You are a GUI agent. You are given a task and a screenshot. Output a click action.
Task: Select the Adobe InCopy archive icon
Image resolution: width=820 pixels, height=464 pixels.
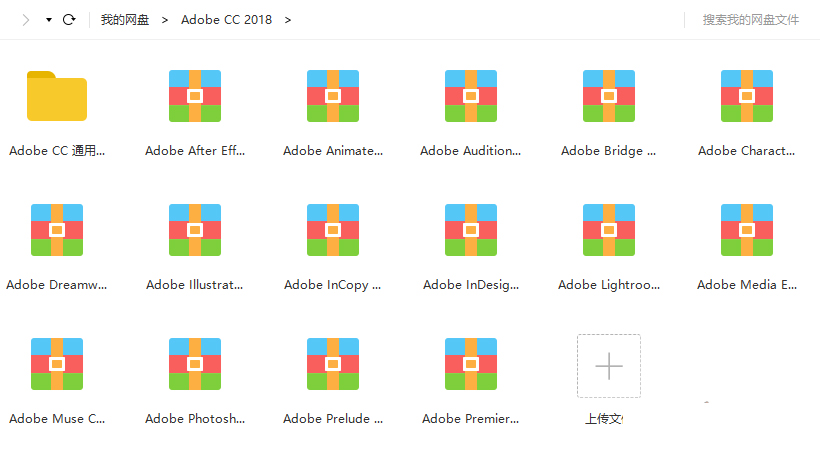pos(333,230)
